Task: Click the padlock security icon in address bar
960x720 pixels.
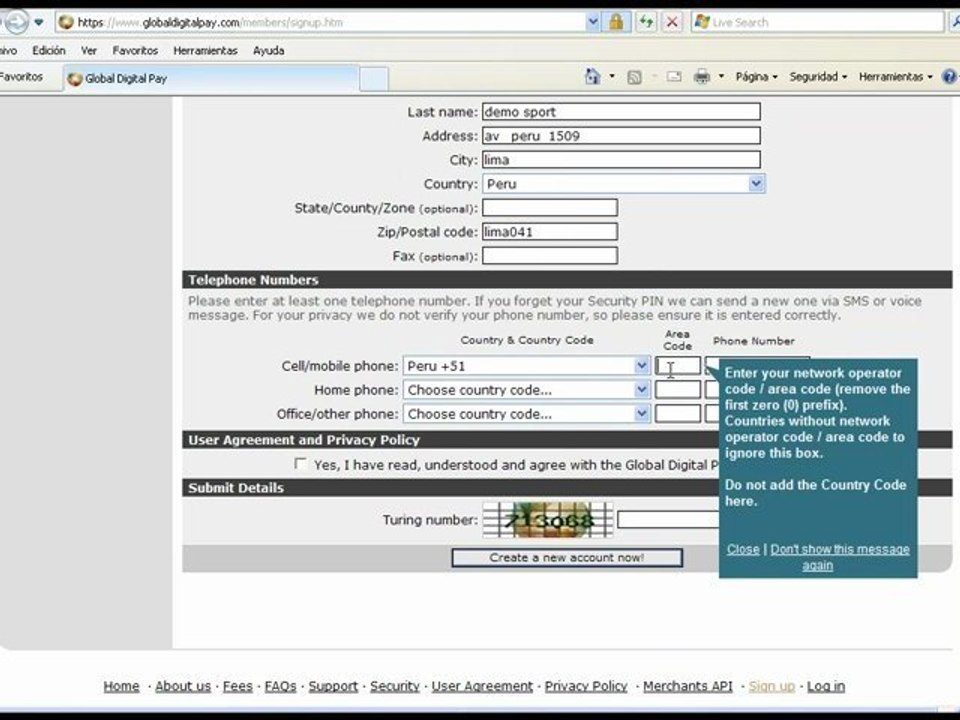Action: (x=616, y=23)
